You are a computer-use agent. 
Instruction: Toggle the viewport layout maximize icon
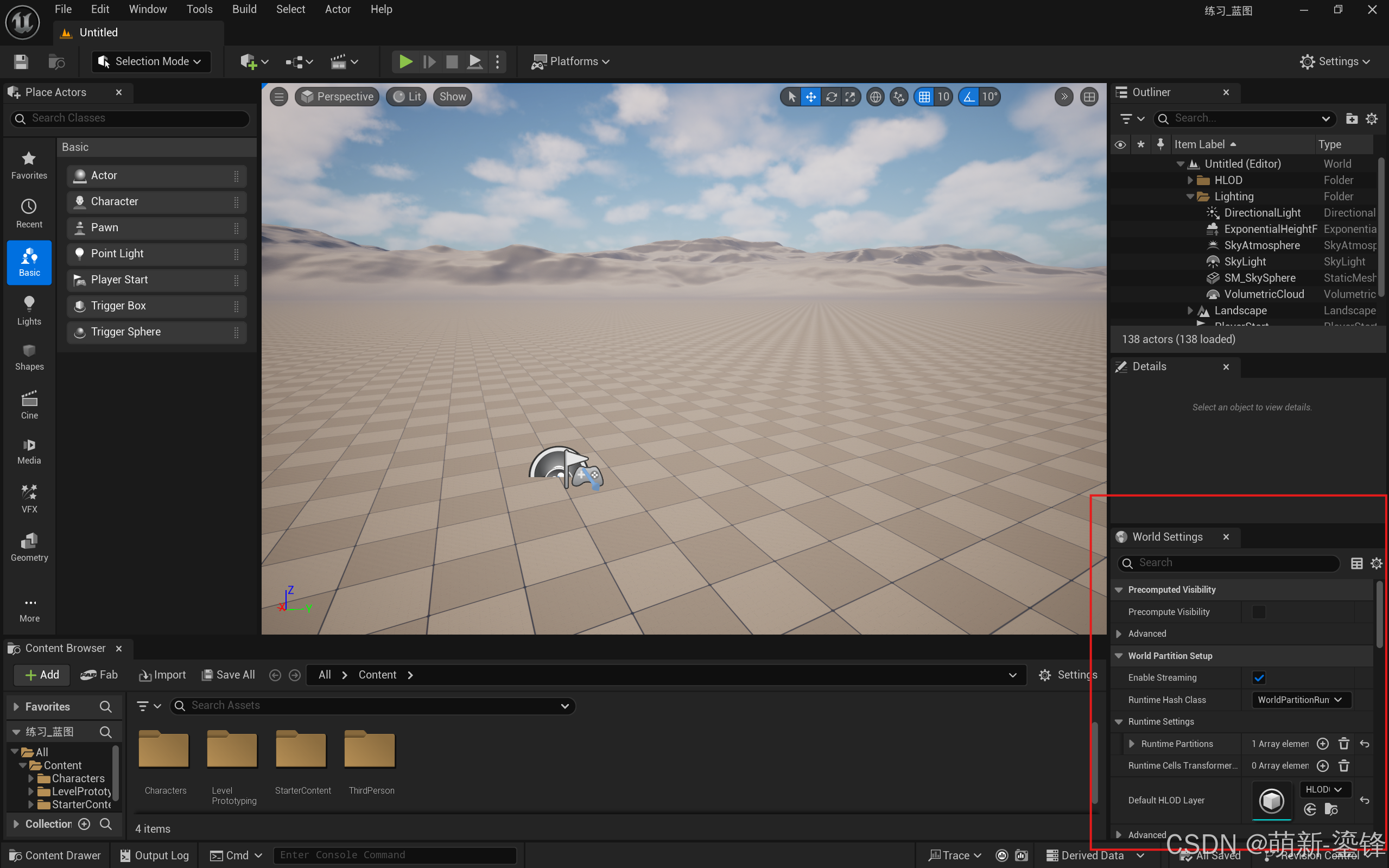[x=1089, y=97]
